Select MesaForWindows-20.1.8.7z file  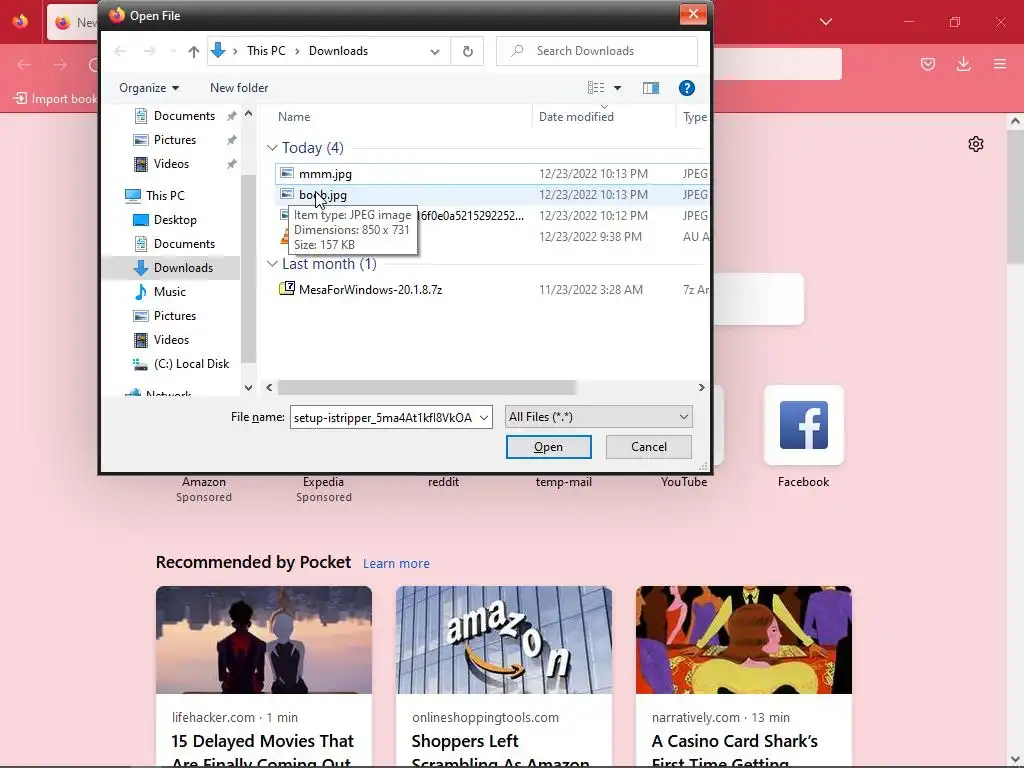pyautogui.click(x=370, y=290)
